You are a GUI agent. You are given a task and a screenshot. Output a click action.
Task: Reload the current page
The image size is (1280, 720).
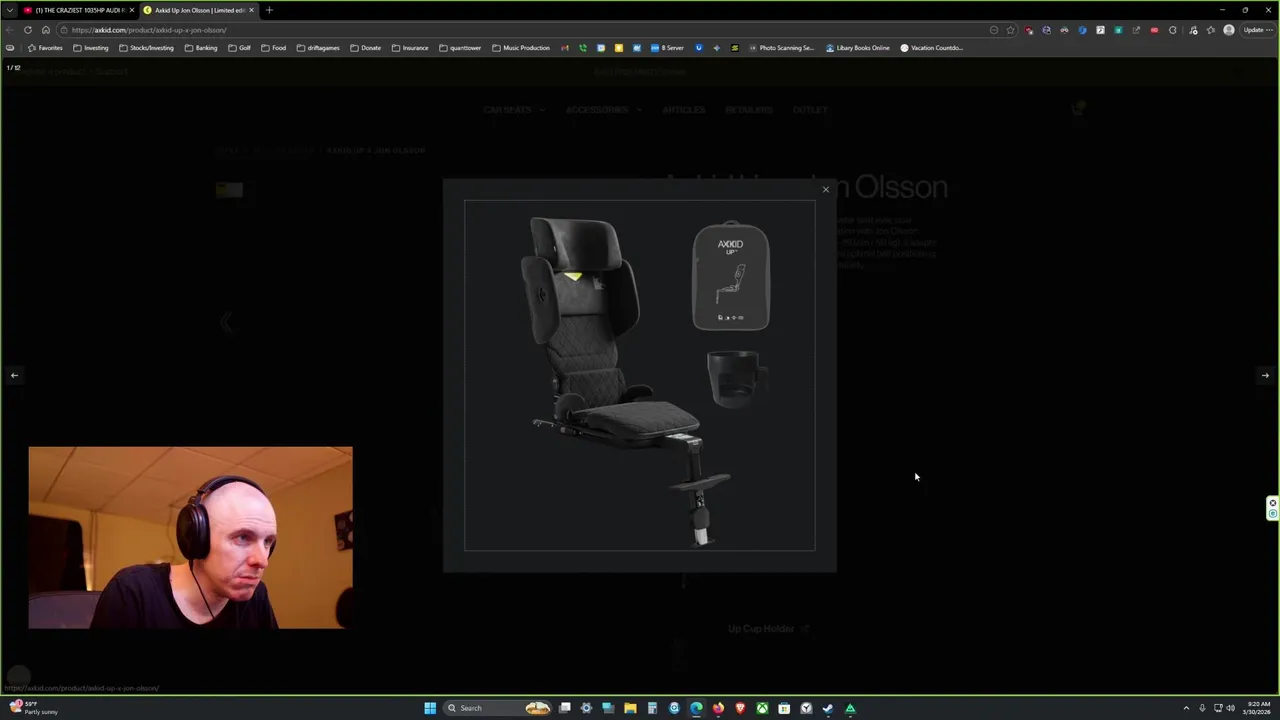[x=27, y=30]
